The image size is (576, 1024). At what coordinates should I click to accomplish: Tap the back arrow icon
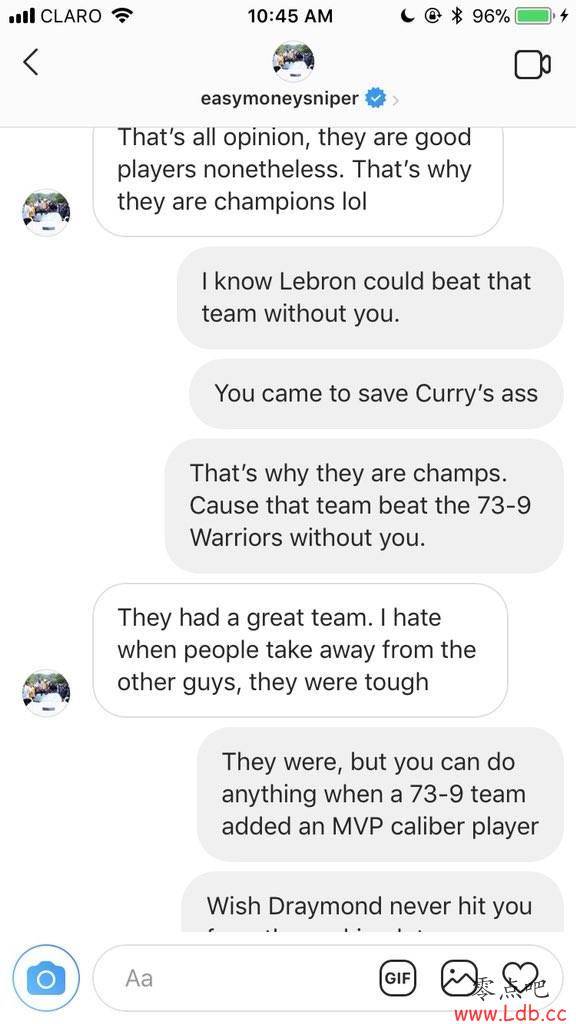31,63
